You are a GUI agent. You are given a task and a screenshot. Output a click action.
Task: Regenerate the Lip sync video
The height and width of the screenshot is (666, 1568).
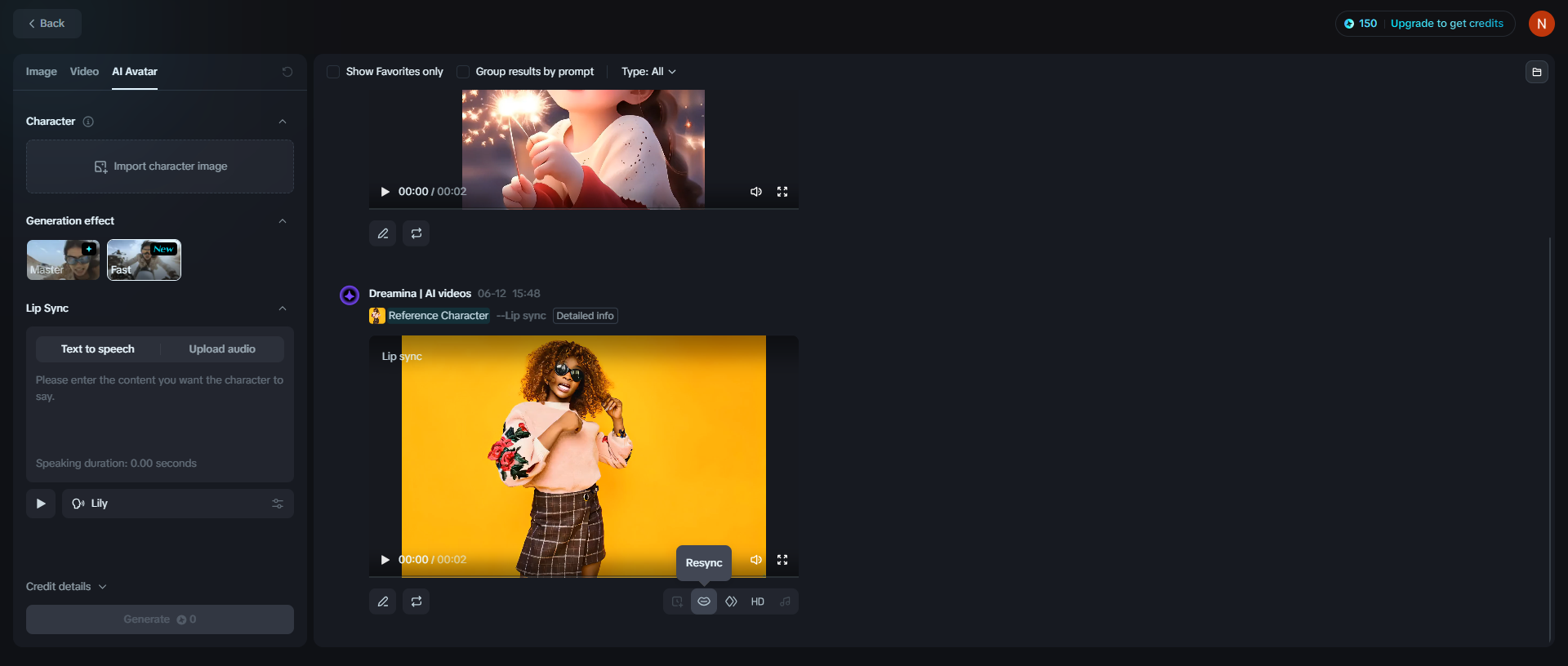click(x=416, y=602)
